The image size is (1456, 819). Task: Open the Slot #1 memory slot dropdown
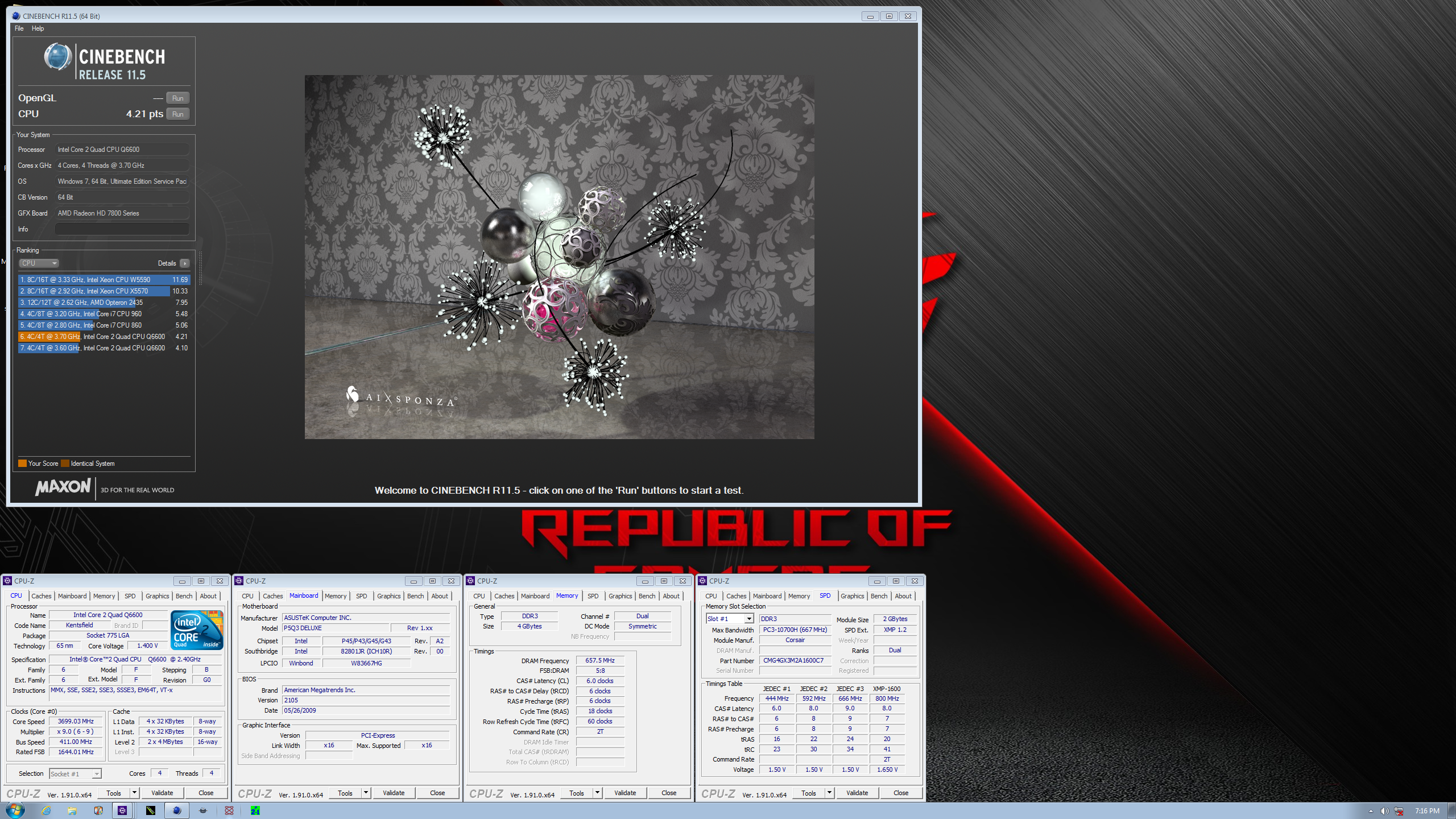tap(730, 619)
